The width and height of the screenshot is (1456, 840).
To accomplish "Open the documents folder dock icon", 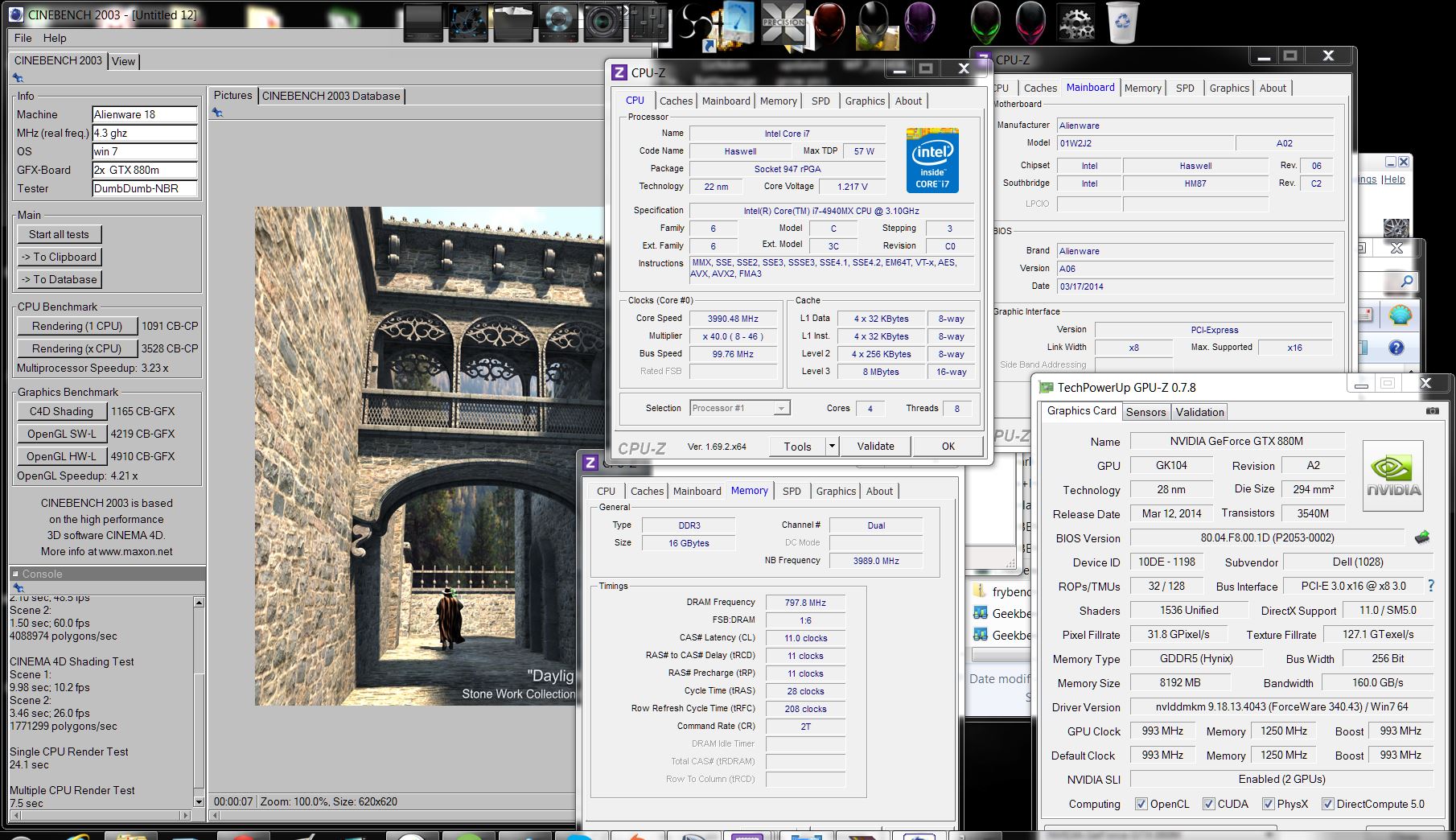I will tap(513, 22).
